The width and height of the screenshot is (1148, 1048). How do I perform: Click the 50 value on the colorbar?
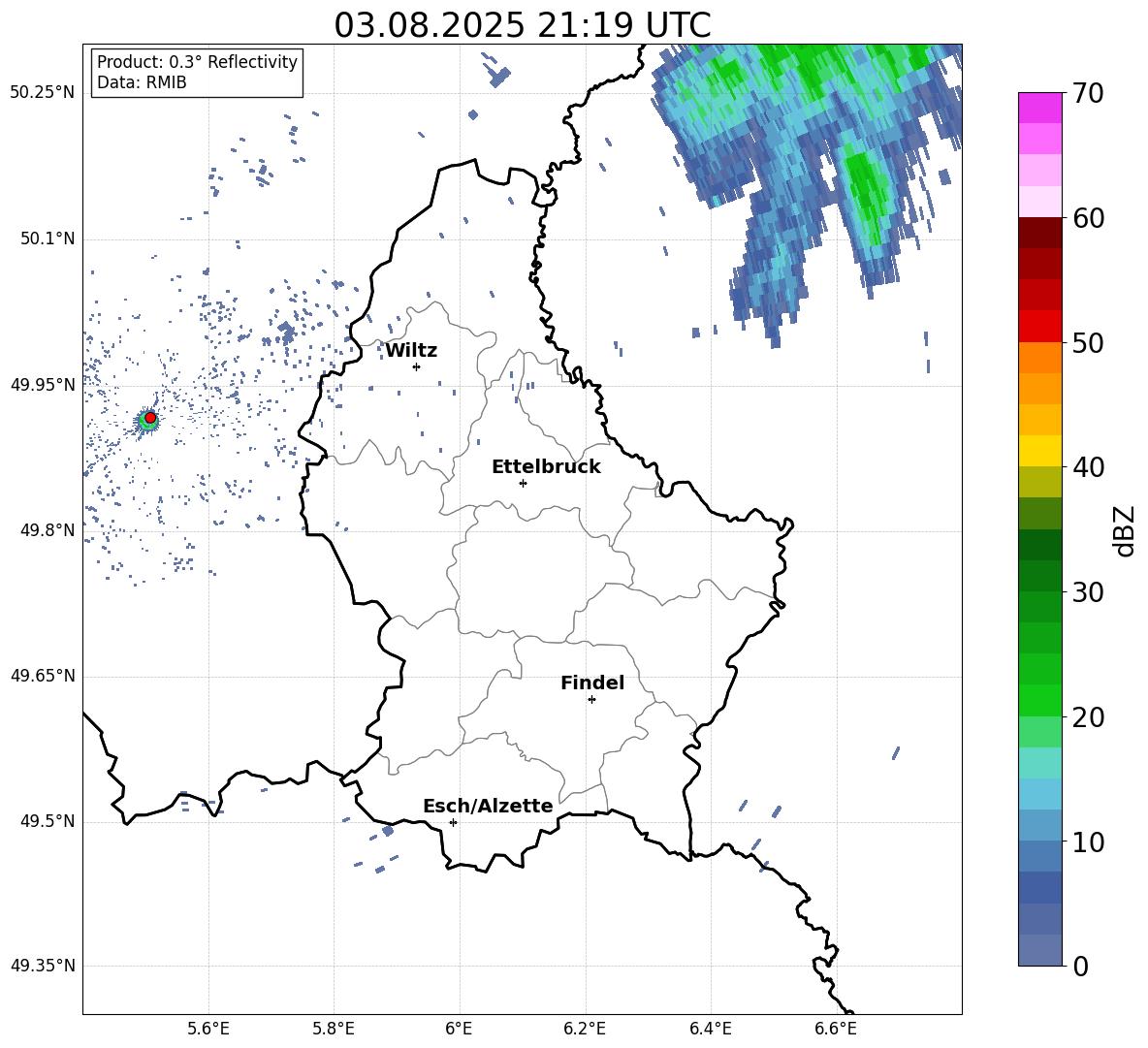coord(1088,343)
